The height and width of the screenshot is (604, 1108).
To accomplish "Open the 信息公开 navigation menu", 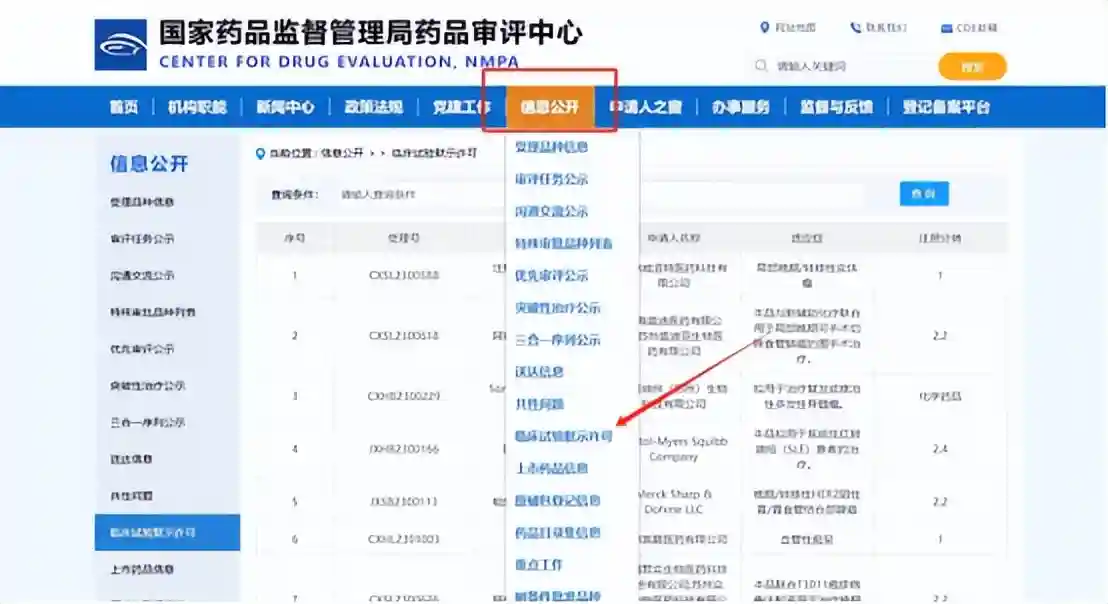I will tap(549, 107).
